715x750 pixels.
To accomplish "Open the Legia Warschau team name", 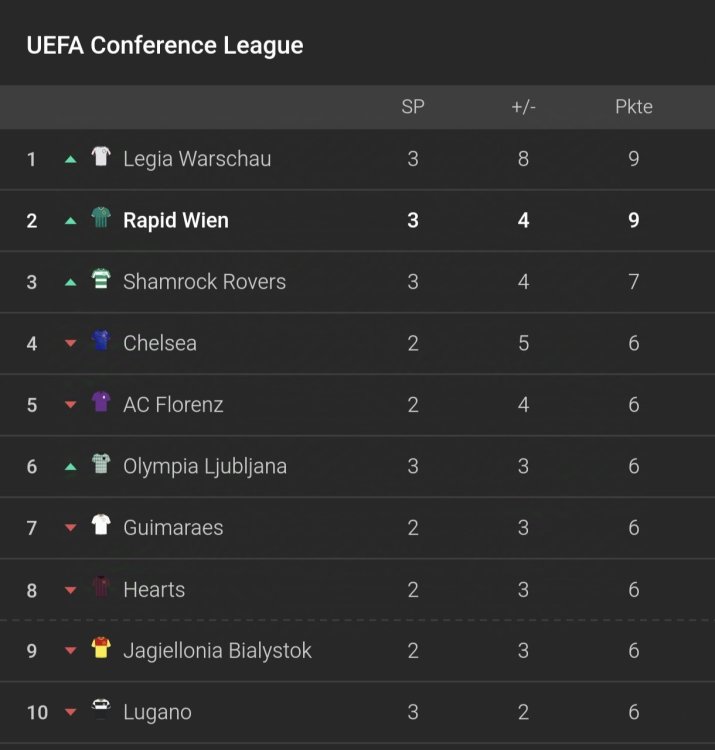I will (197, 159).
